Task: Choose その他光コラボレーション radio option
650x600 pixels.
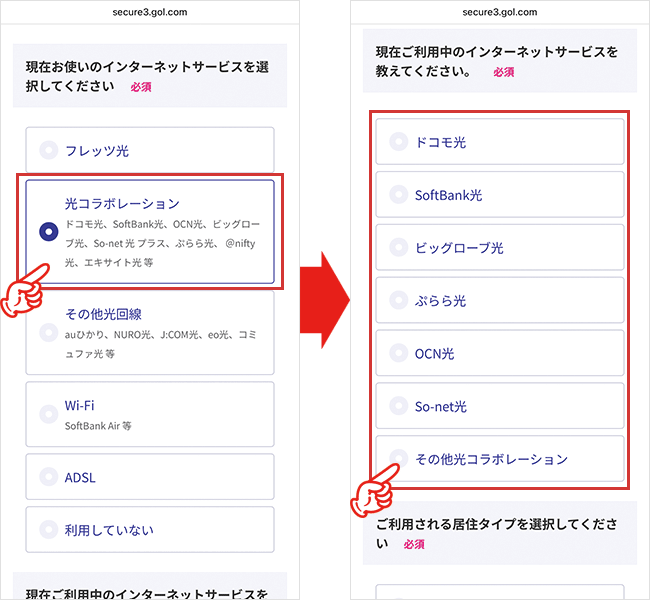Action: pos(500,458)
